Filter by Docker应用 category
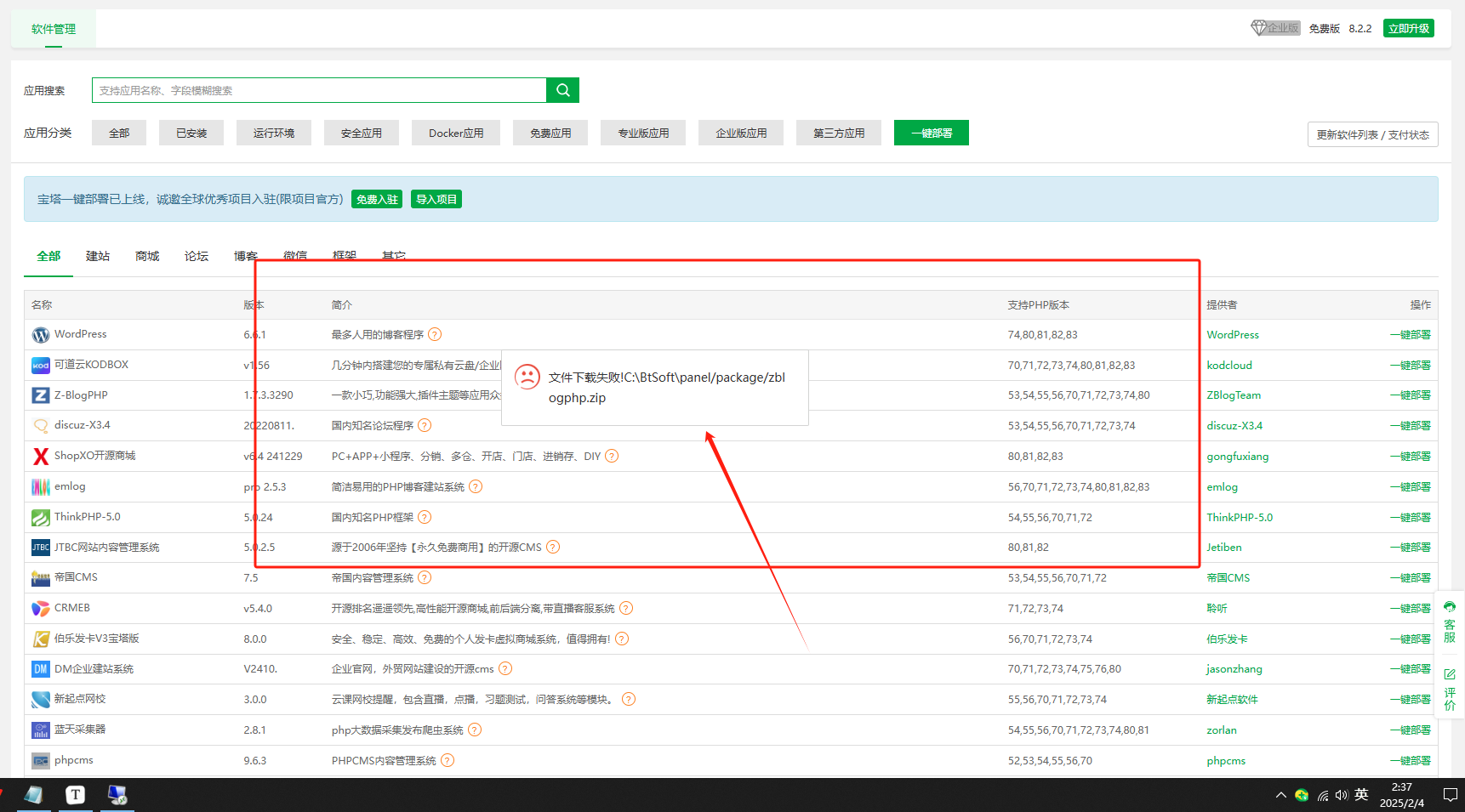This screenshot has width=1465, height=812. [x=456, y=133]
